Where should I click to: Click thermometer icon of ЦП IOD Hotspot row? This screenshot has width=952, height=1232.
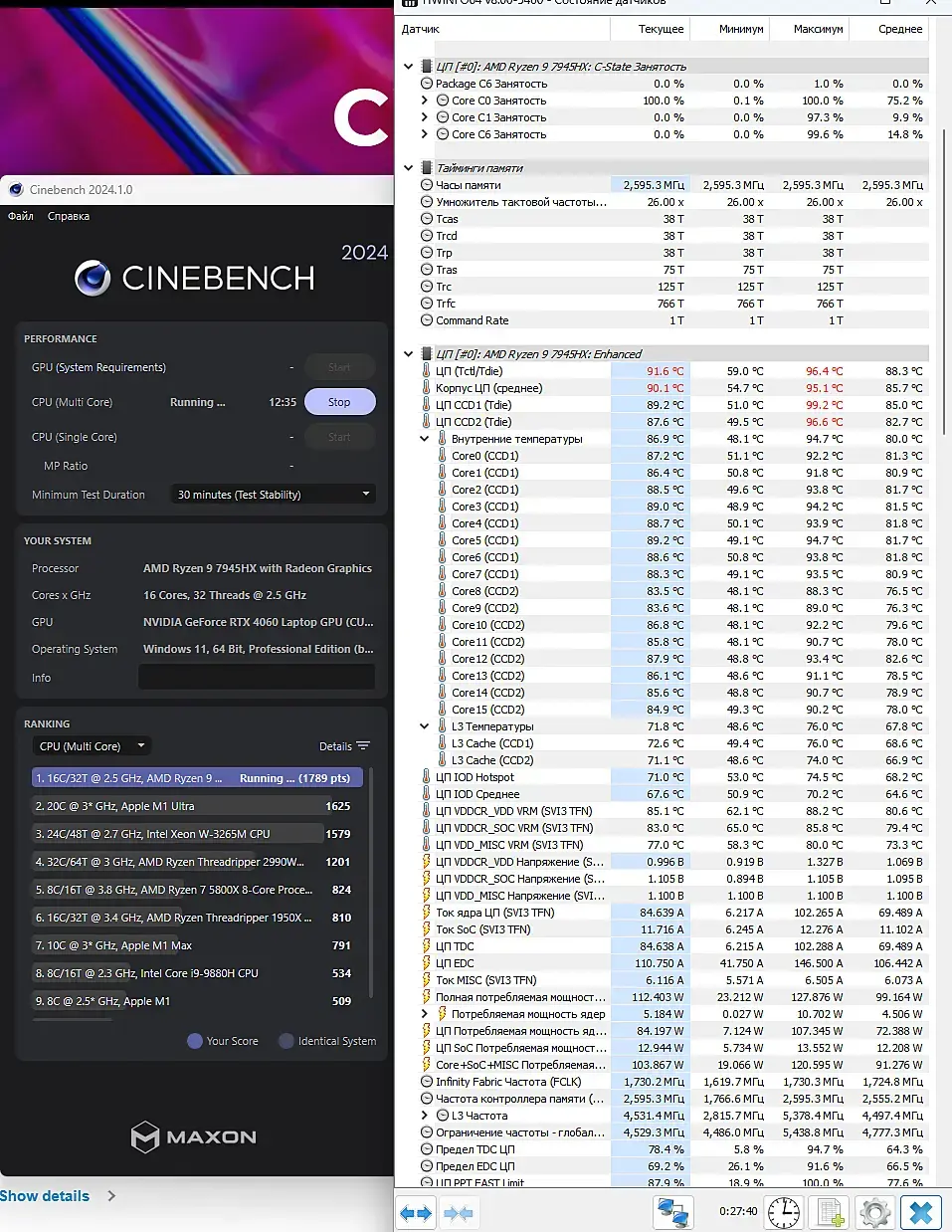click(x=427, y=777)
